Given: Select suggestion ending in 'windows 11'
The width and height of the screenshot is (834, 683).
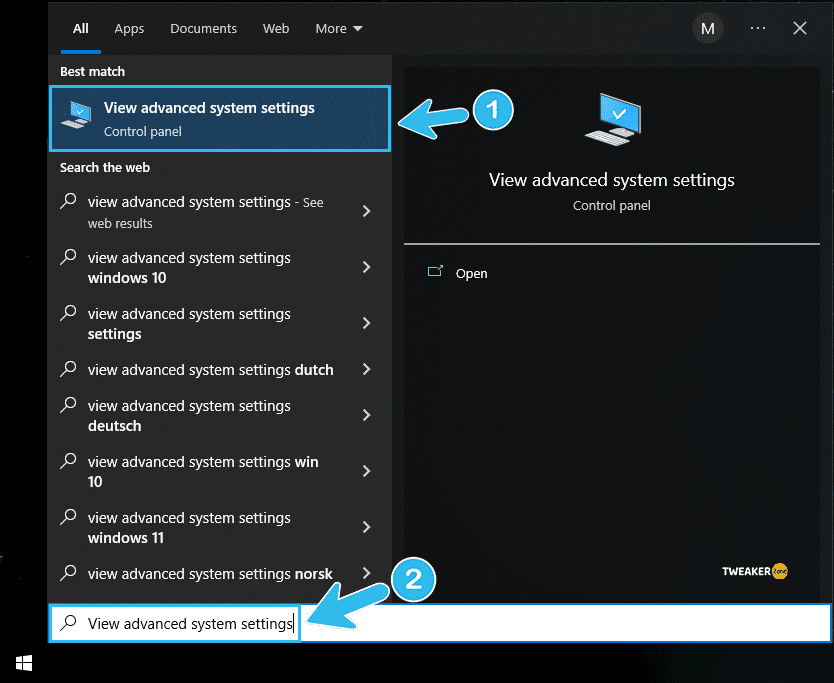Looking at the screenshot, I should click(x=220, y=527).
